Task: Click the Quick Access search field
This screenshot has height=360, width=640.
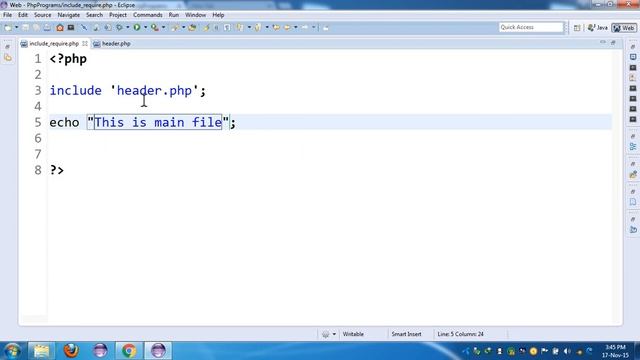Action: click(531, 27)
